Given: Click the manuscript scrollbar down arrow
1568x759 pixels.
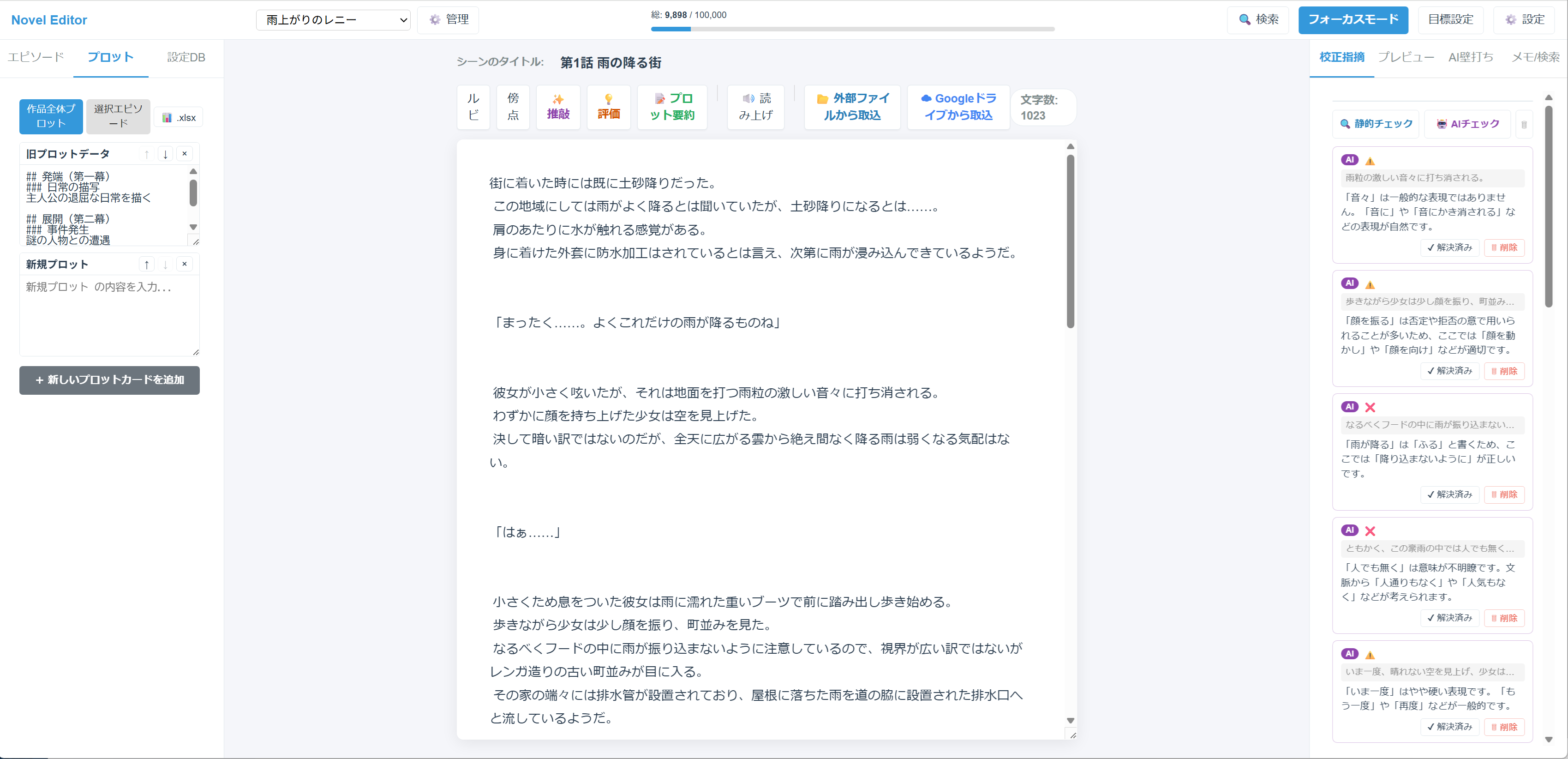Looking at the screenshot, I should click(x=1070, y=721).
